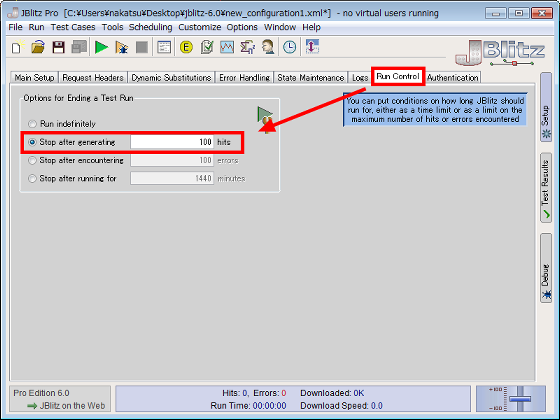Click the hits count field showing 100

172,142
